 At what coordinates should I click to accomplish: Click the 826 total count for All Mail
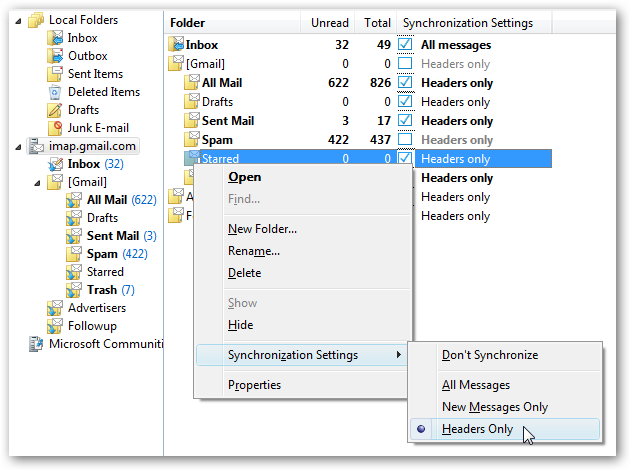point(380,83)
